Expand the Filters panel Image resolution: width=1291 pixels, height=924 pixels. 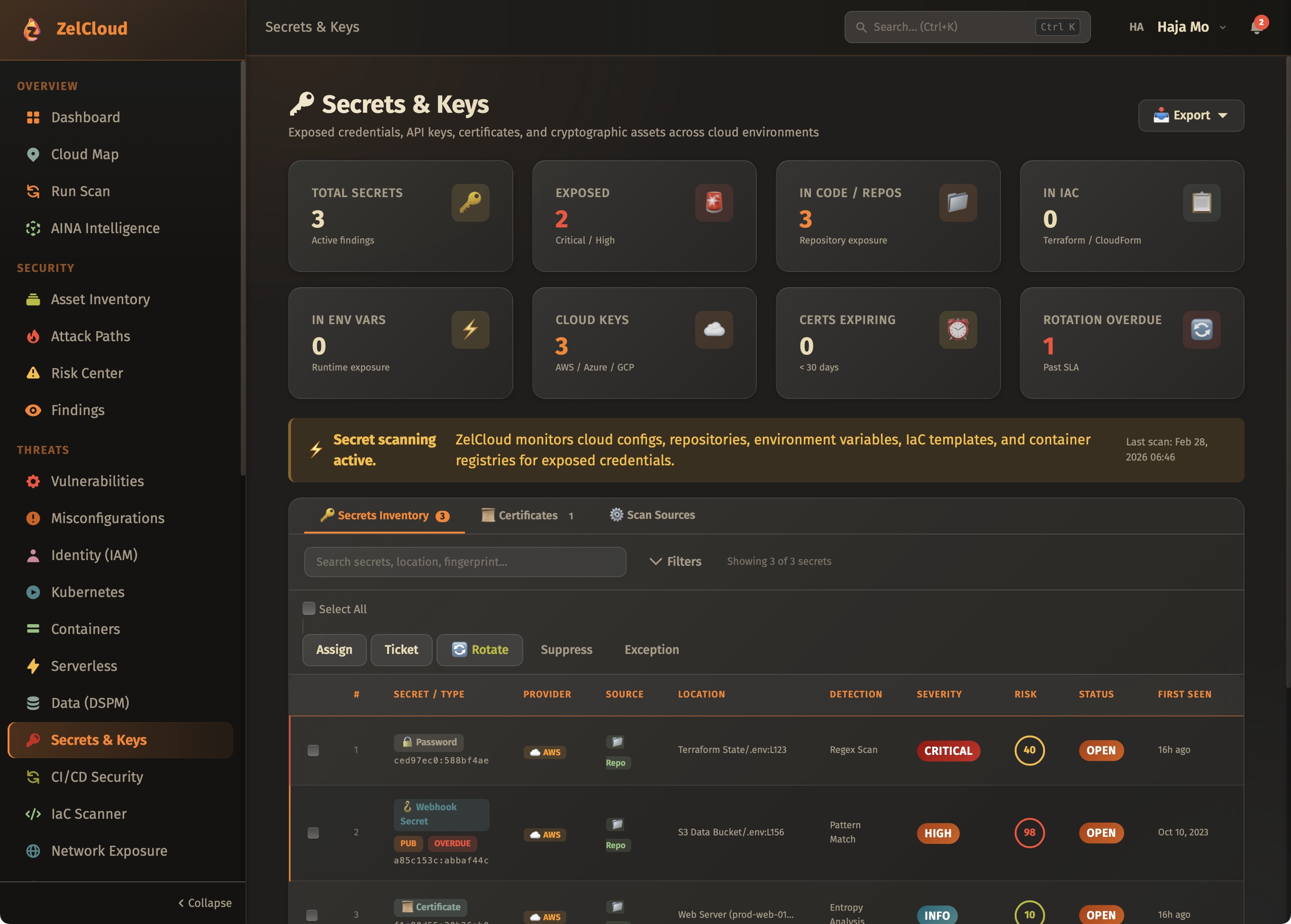click(x=675, y=562)
